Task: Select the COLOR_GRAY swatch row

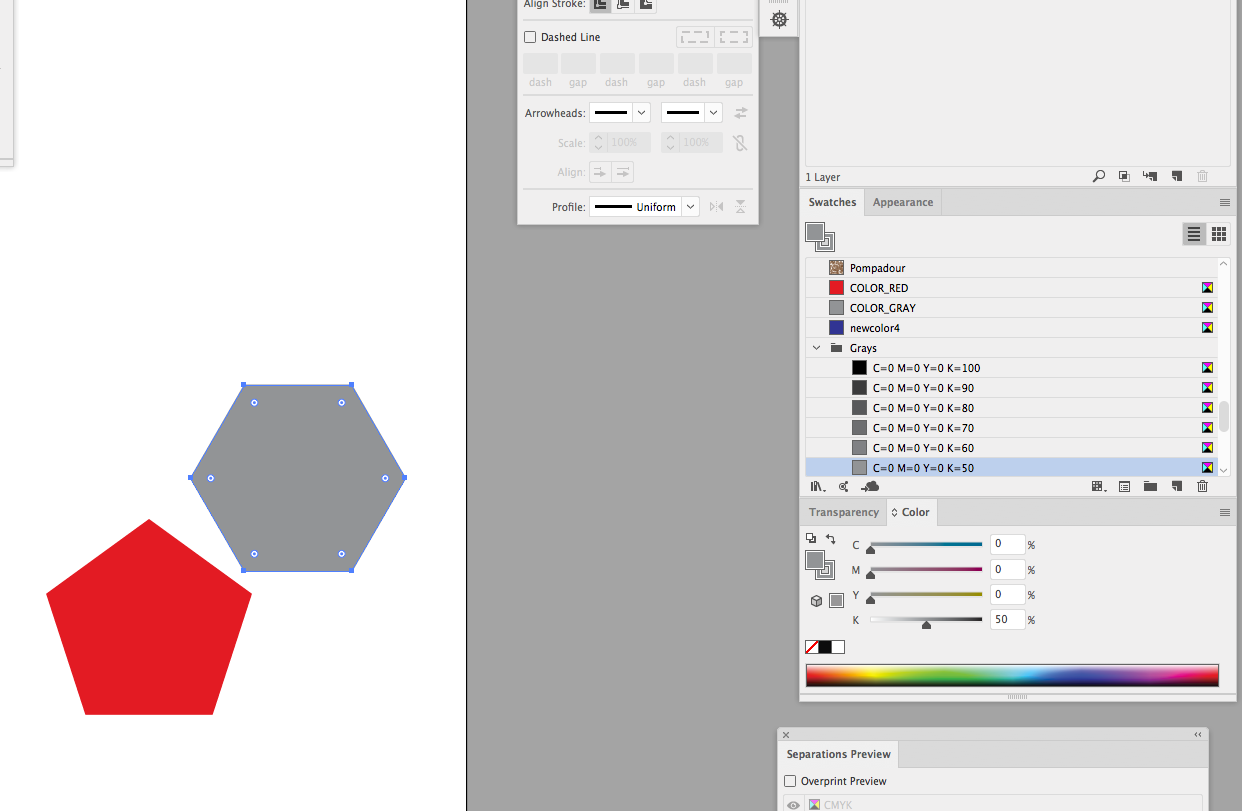Action: 1011,308
